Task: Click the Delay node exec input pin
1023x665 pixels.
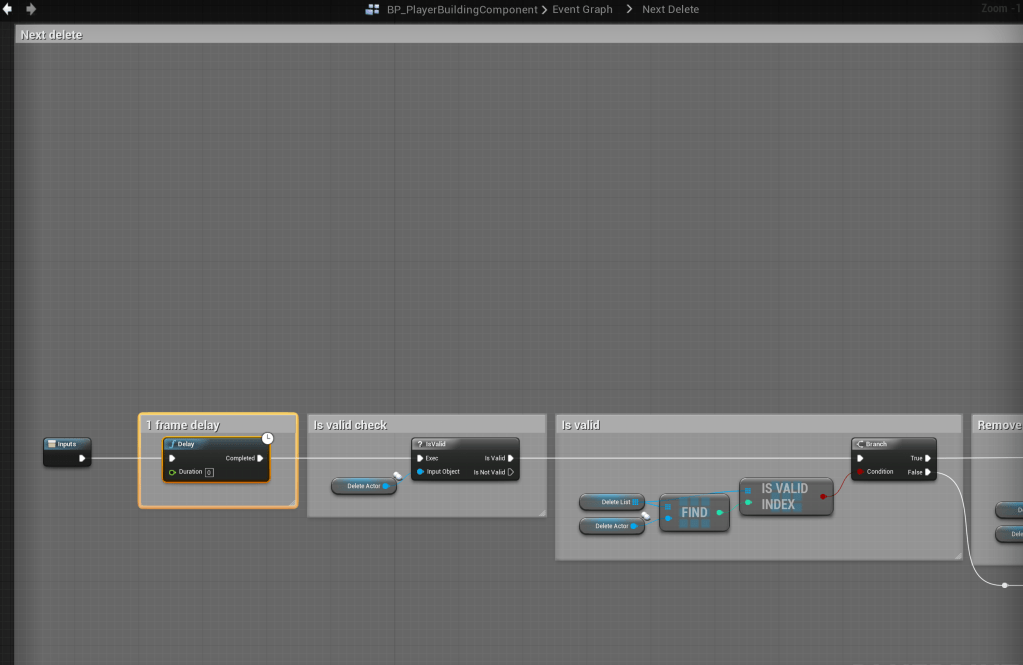Action: pyautogui.click(x=172, y=458)
